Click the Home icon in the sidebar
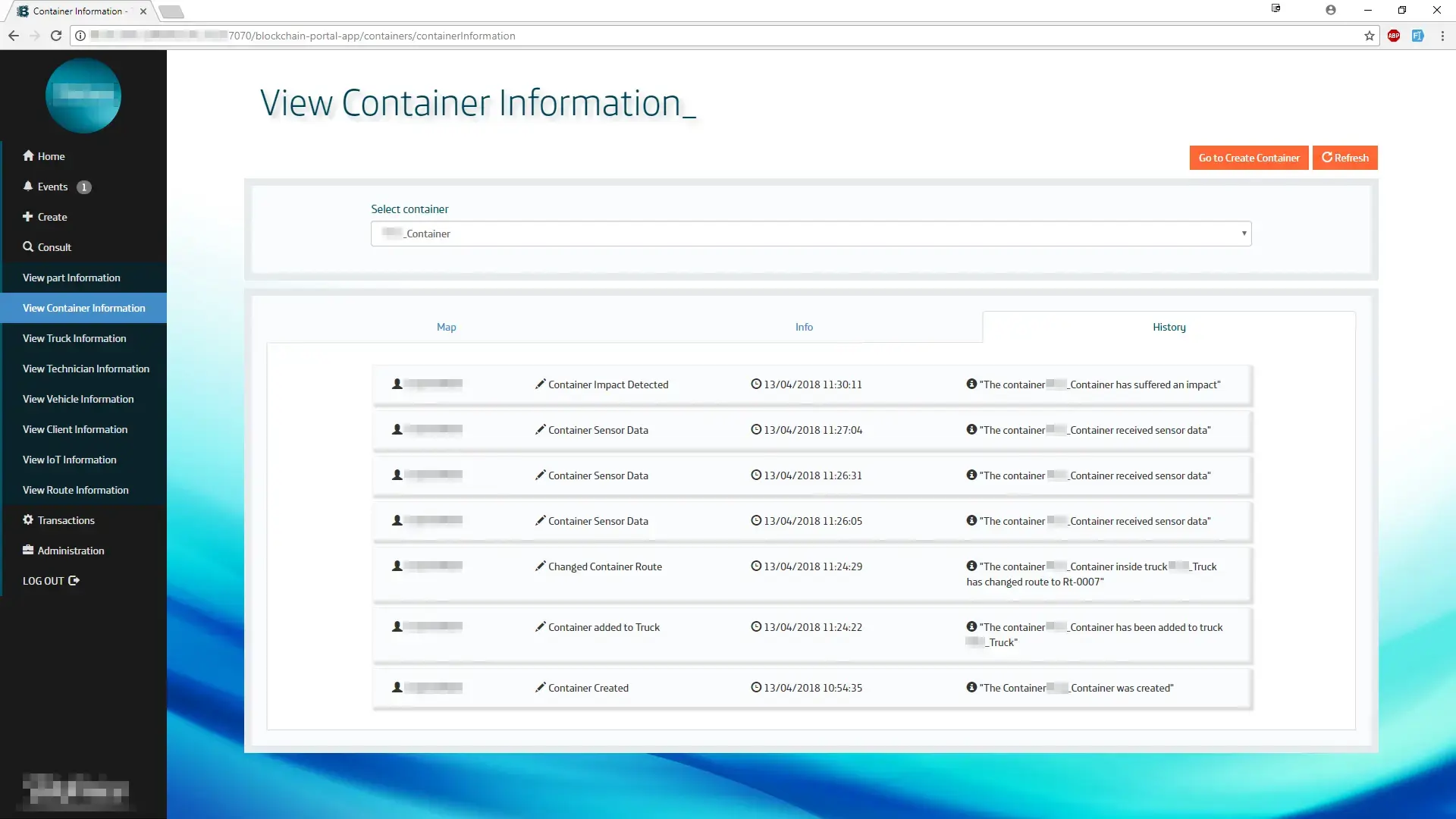 pyautogui.click(x=28, y=155)
